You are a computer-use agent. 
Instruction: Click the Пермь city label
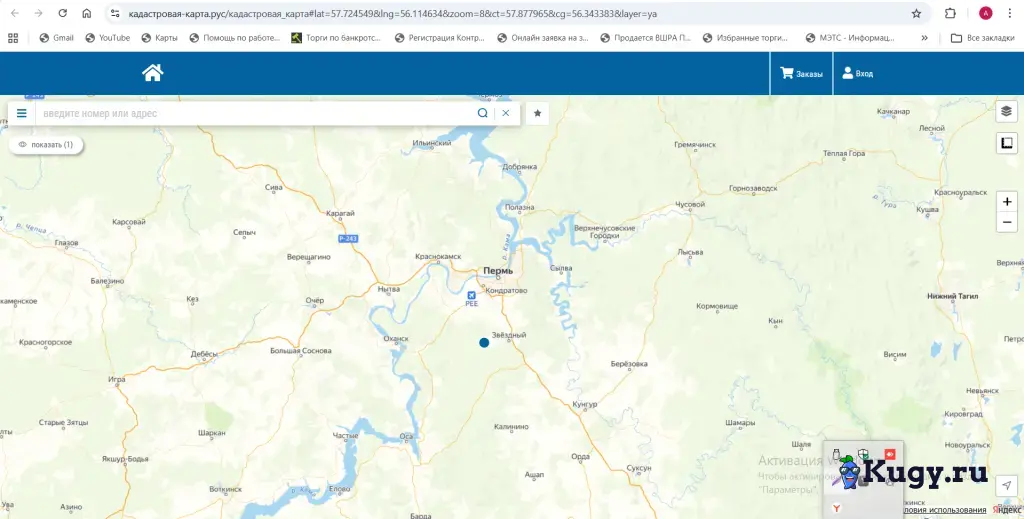(498, 271)
